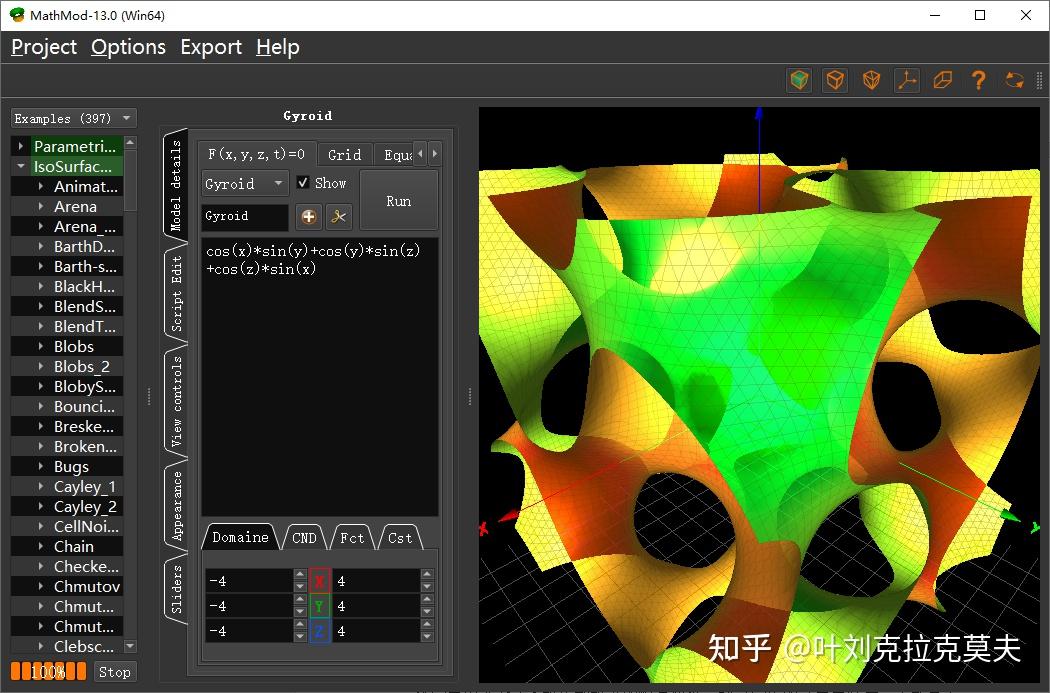Cut the component with the scissors icon
This screenshot has width=1050, height=693.
[x=339, y=216]
